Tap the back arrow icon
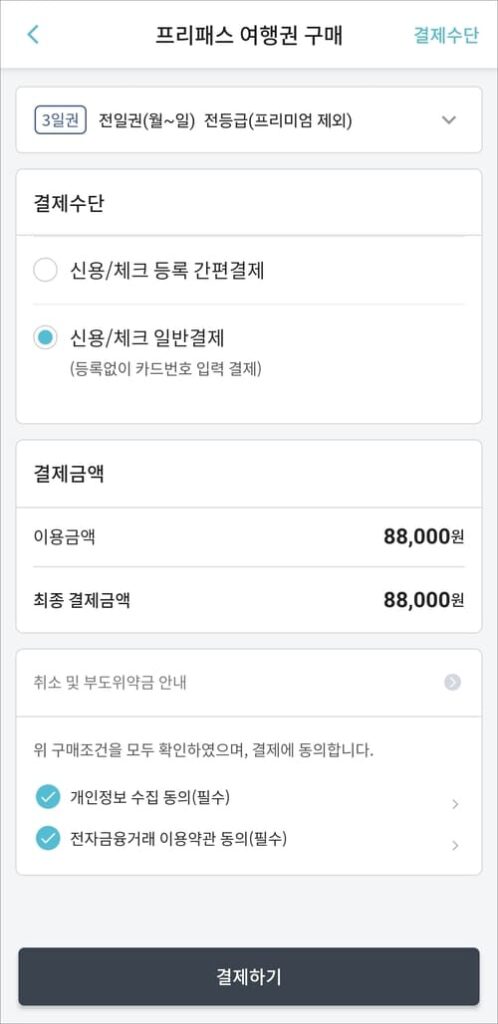The width and height of the screenshot is (498, 1024). click(x=33, y=35)
